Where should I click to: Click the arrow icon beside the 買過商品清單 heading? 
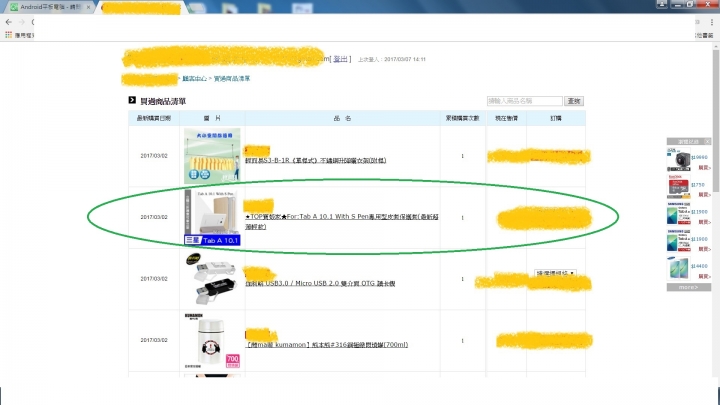(x=132, y=100)
